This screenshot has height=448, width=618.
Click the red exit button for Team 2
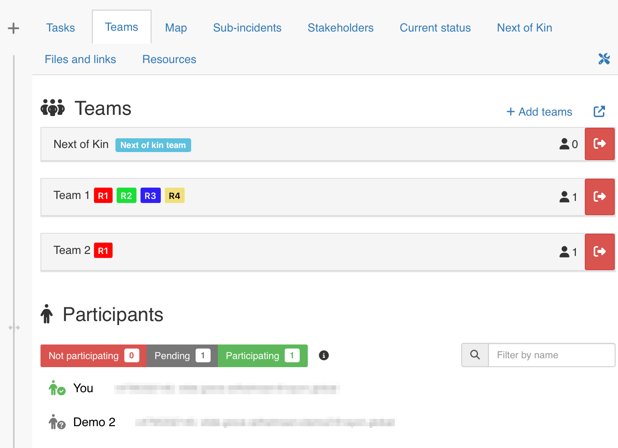tap(600, 252)
